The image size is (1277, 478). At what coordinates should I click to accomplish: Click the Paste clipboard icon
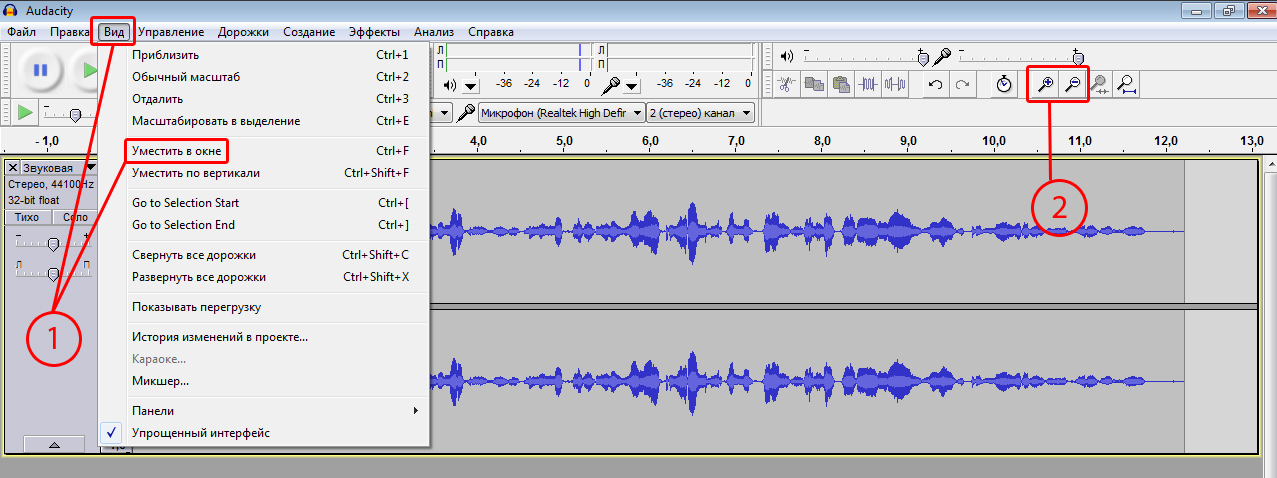pos(840,85)
